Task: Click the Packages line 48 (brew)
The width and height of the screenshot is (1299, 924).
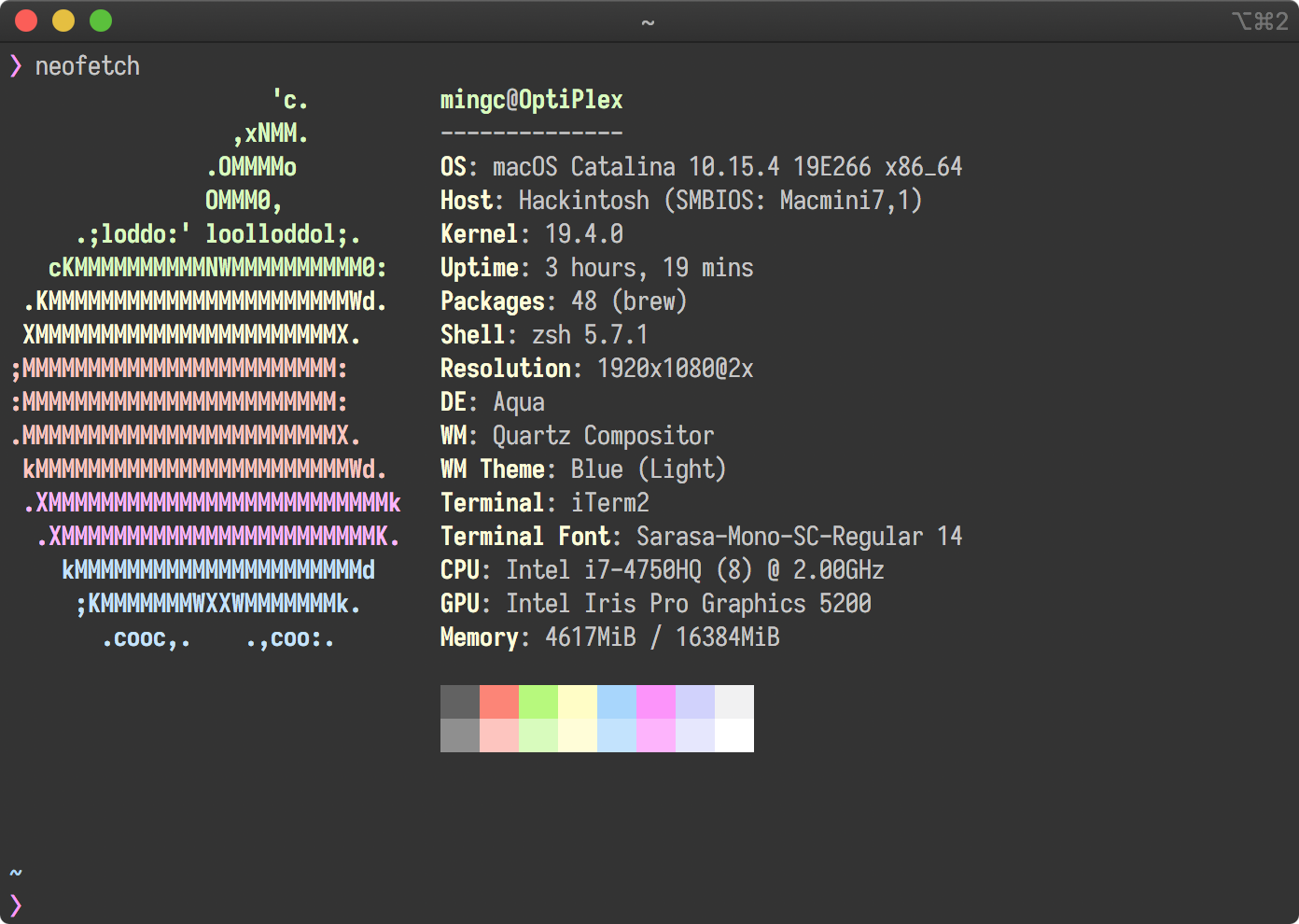Action: (564, 301)
